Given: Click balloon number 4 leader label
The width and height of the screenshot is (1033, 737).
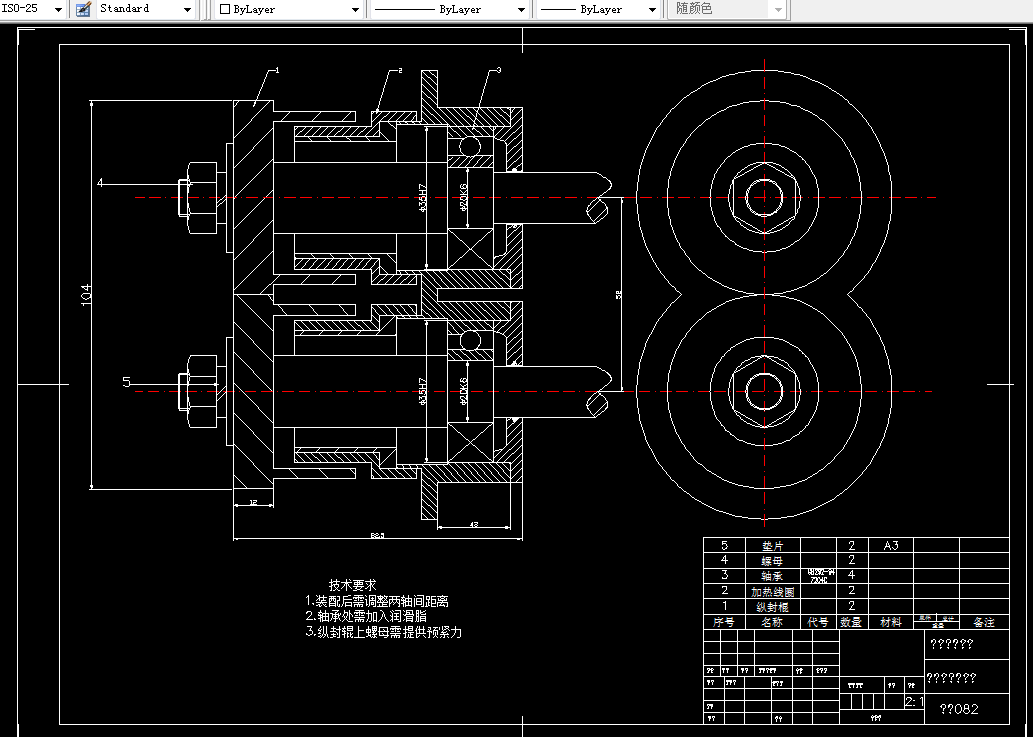Looking at the screenshot, I should tap(100, 182).
